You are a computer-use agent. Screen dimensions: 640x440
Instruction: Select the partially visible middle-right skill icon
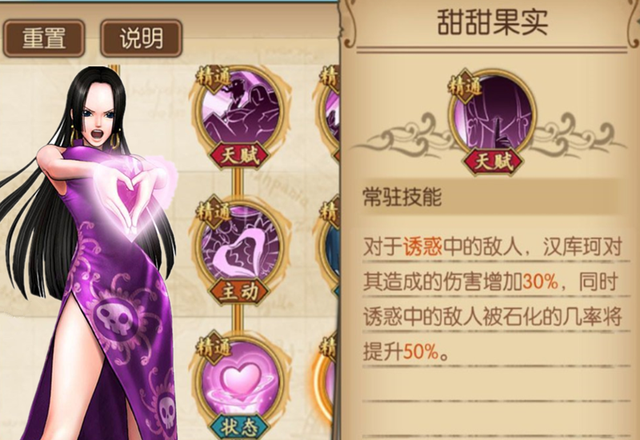[329, 244]
